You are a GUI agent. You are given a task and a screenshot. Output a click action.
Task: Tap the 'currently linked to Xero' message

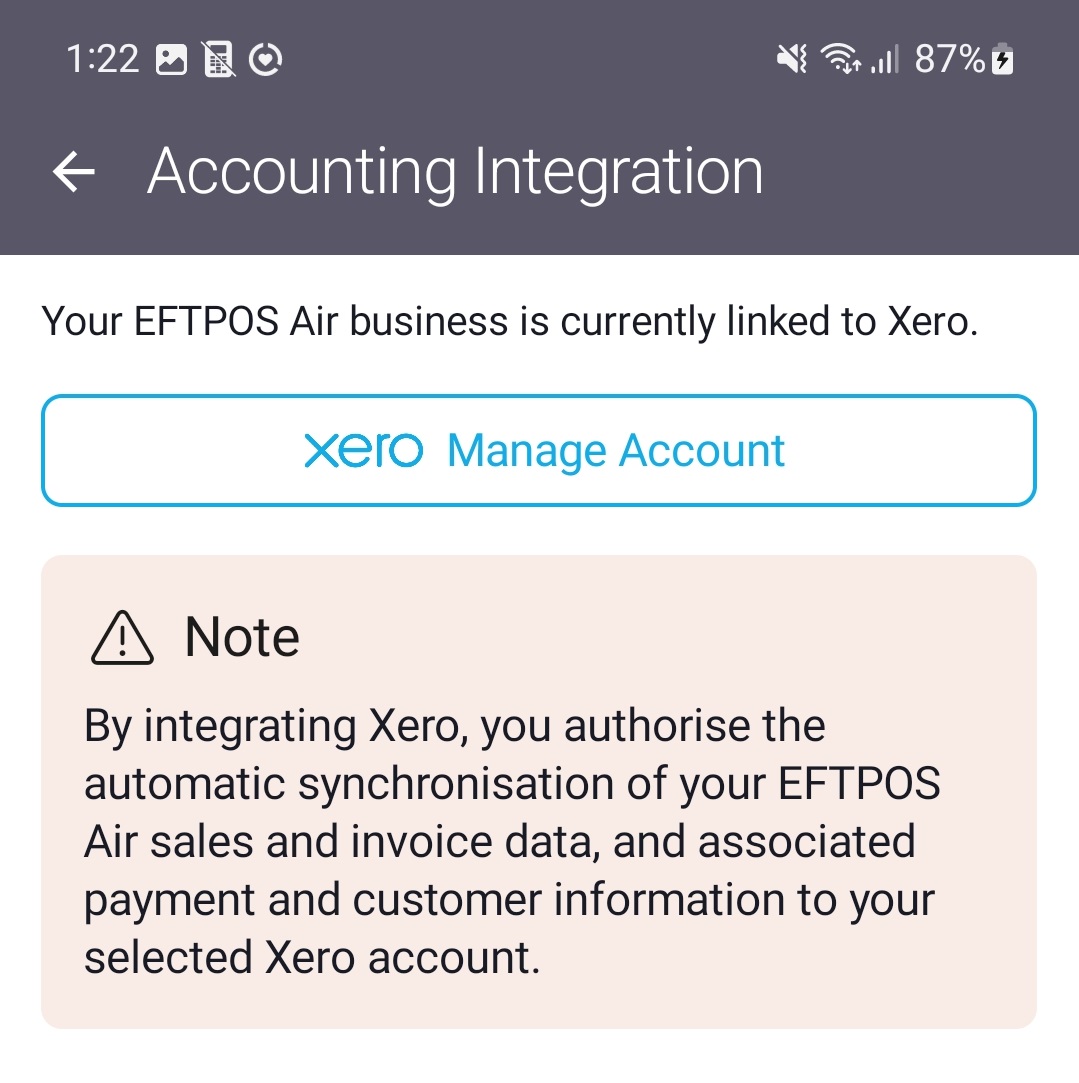(x=509, y=322)
